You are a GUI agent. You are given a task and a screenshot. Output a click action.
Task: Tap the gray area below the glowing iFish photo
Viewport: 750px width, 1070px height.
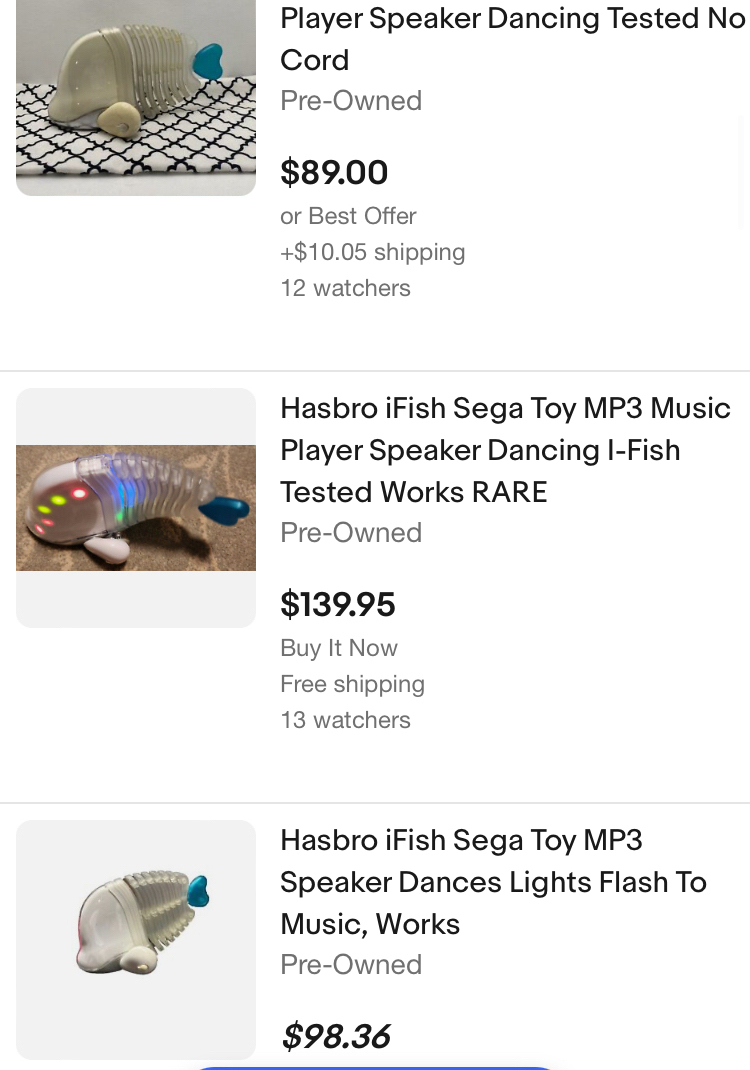coord(136,599)
